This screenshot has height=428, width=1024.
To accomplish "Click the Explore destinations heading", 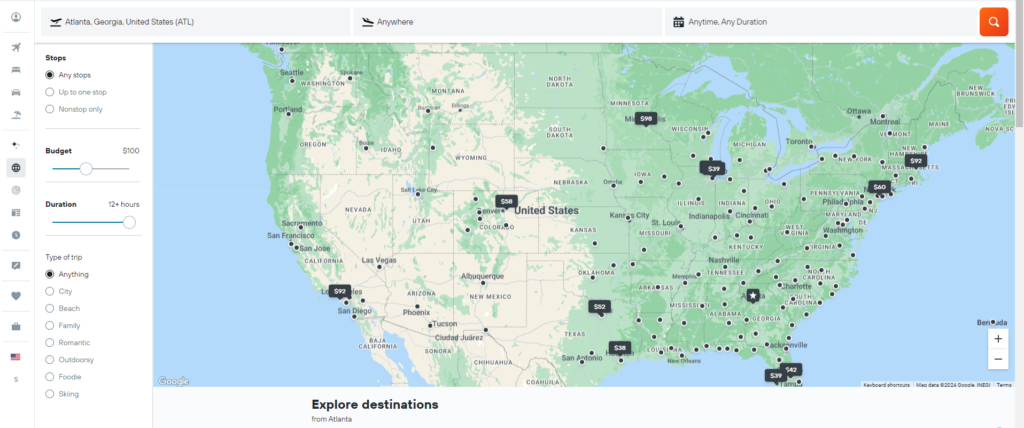I will (x=375, y=404).
